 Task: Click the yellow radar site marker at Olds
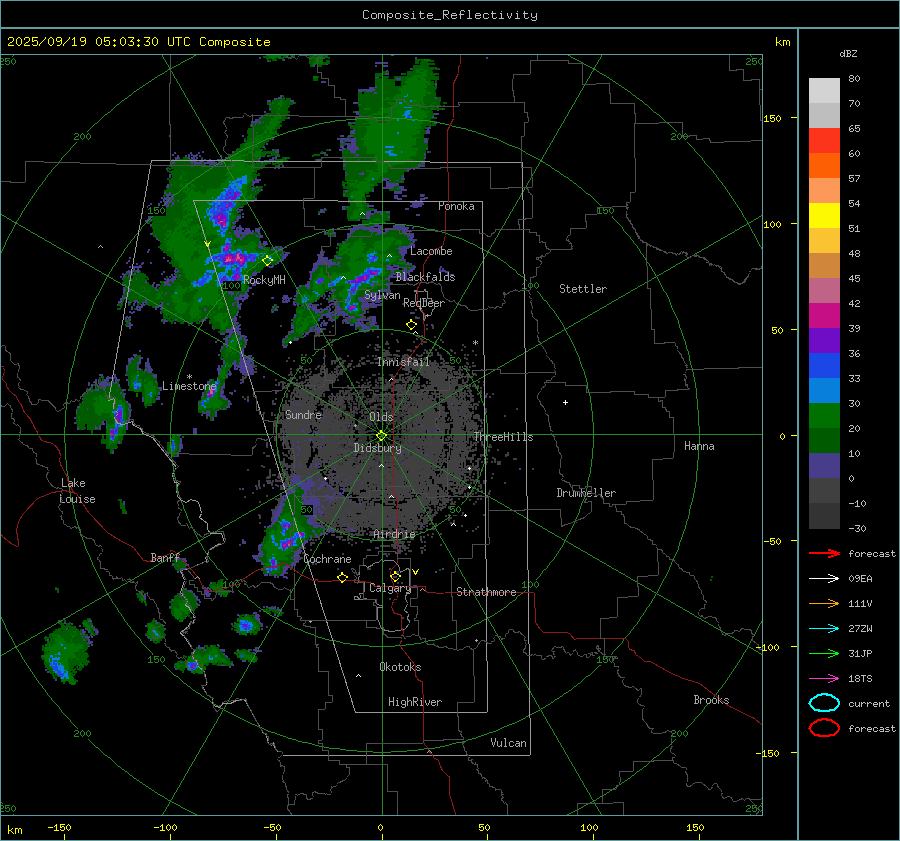click(x=381, y=435)
